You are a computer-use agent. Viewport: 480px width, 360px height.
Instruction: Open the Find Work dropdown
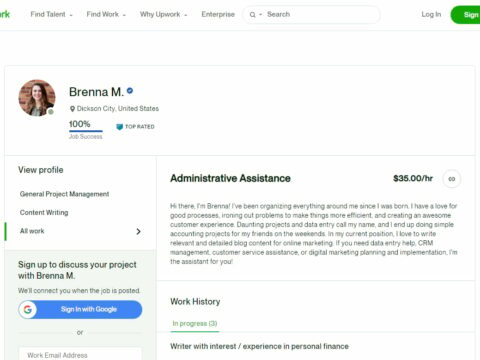[106, 14]
